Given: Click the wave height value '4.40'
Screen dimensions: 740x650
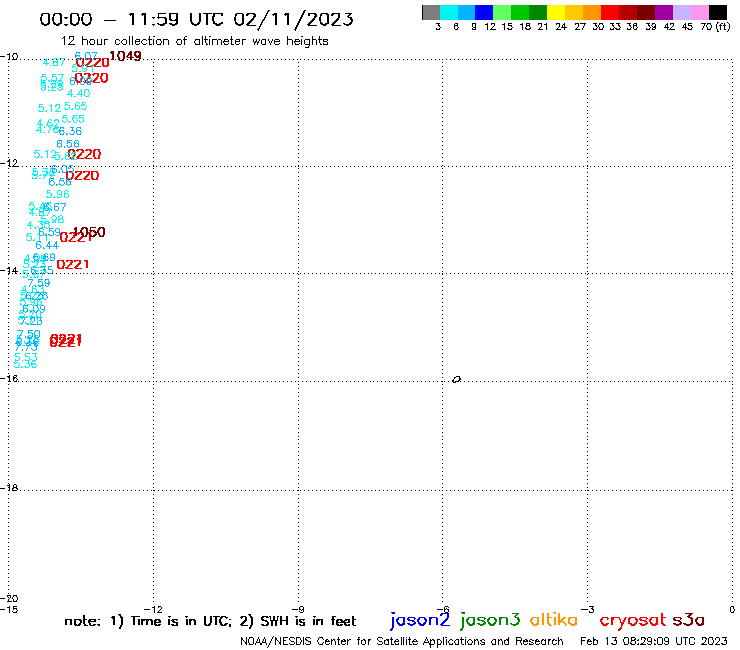Looking at the screenshot, I should (x=78, y=93).
